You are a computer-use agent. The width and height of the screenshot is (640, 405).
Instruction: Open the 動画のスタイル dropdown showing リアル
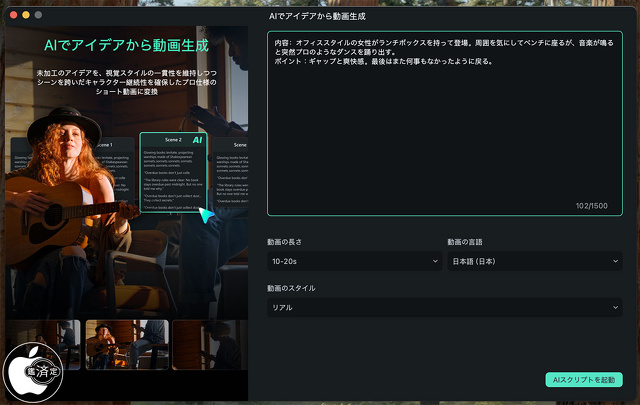[445, 307]
